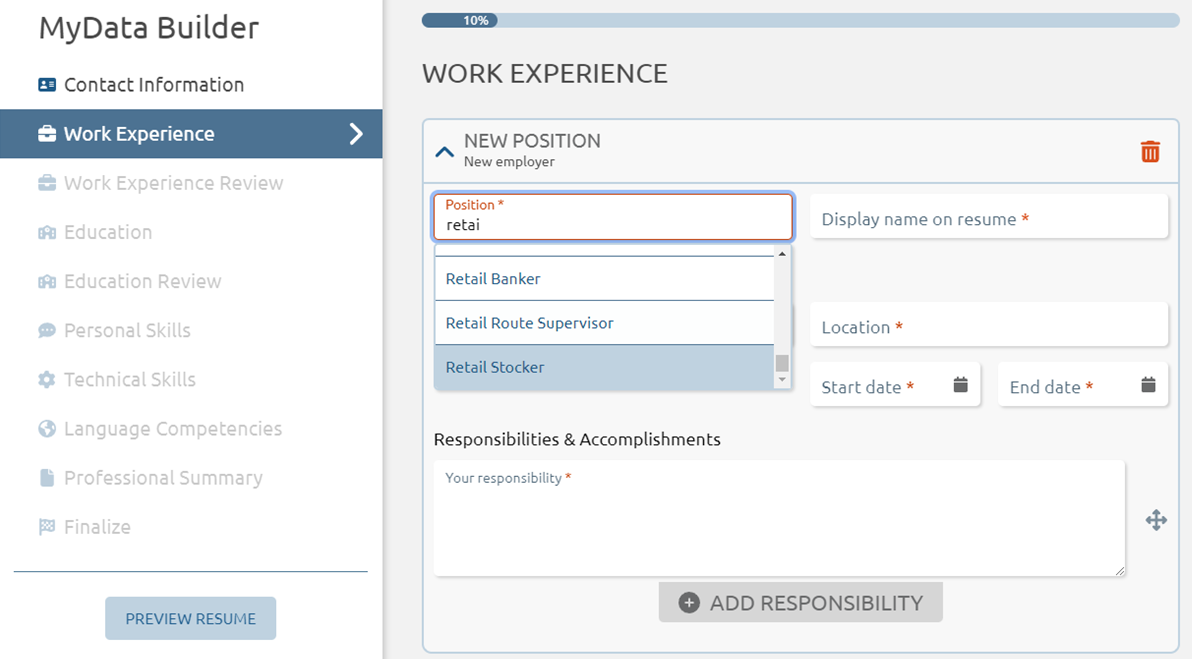
Task: Focus the Display name on resume field
Action: [988, 218]
